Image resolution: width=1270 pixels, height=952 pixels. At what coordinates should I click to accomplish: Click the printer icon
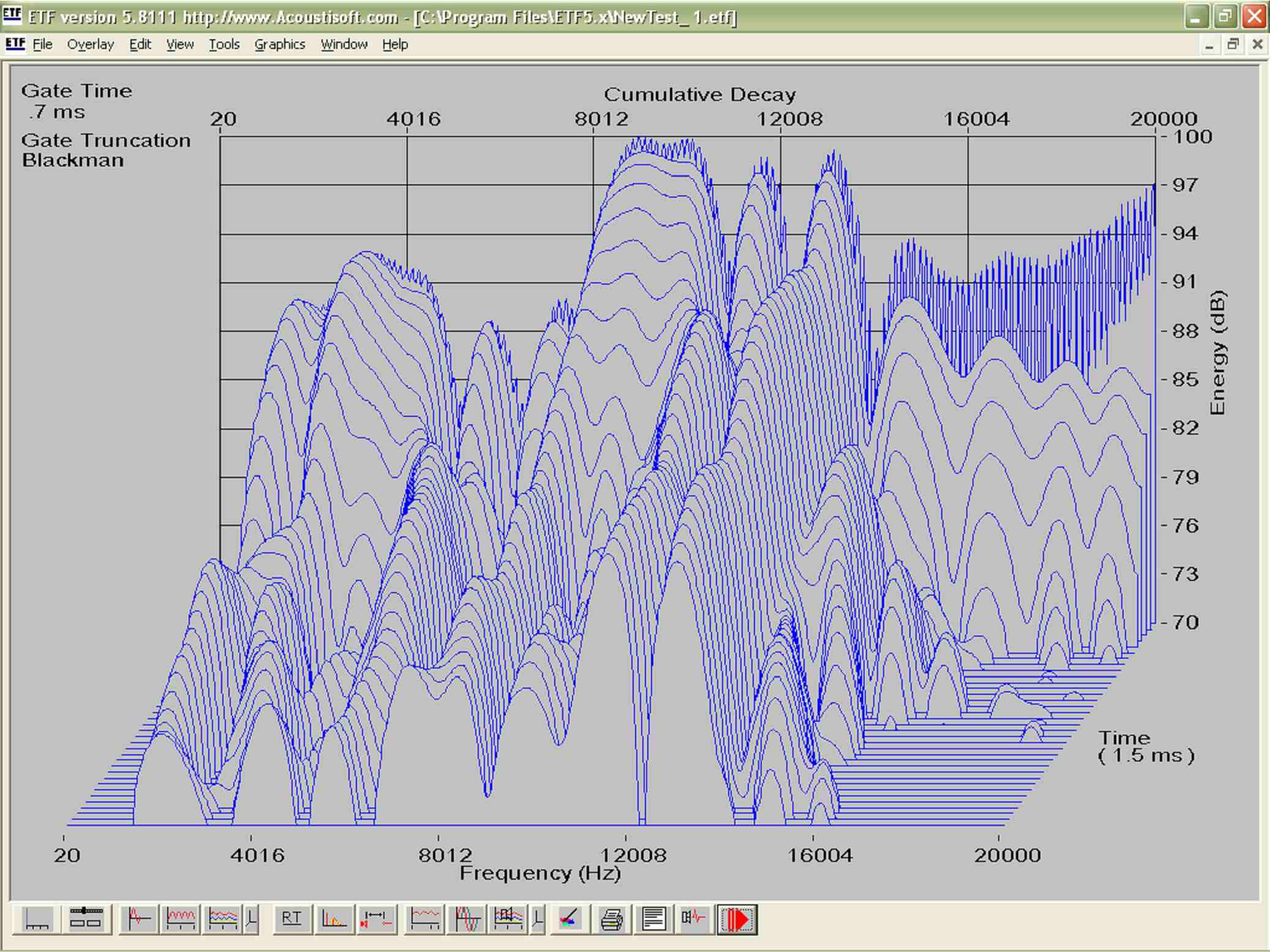[612, 919]
